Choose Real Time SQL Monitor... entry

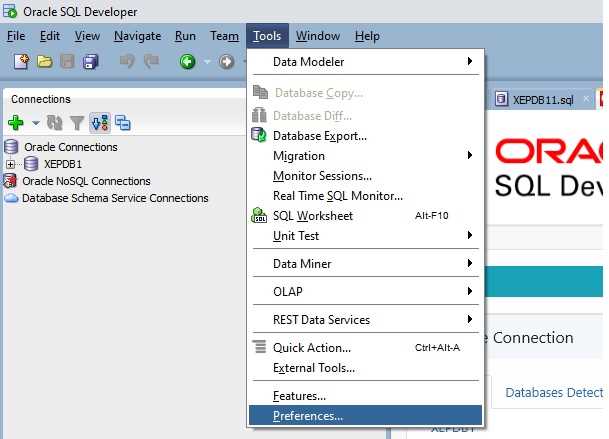pyautogui.click(x=365, y=196)
